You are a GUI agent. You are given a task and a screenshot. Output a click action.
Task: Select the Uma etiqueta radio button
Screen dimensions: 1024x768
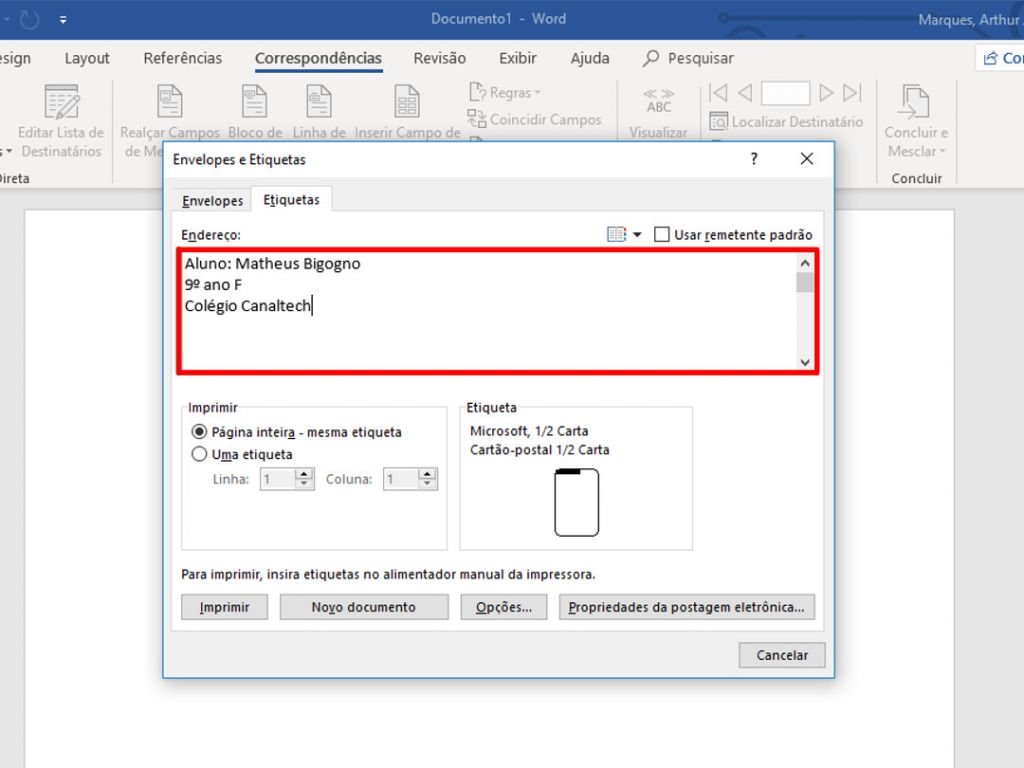pos(199,454)
